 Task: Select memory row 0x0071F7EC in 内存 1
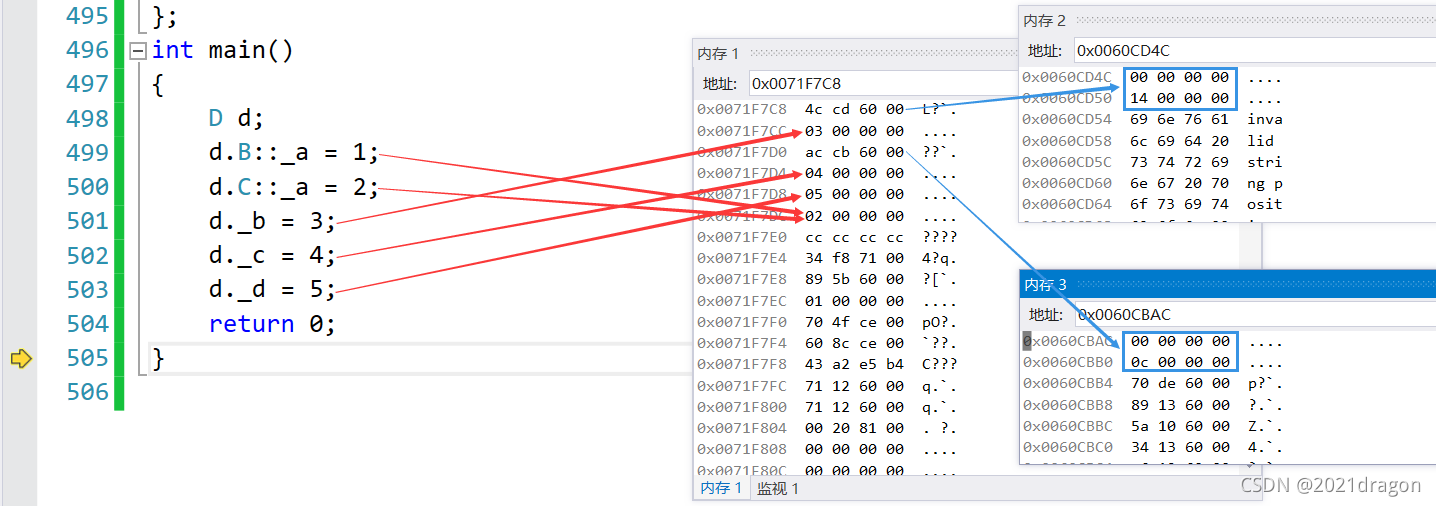pos(827,301)
